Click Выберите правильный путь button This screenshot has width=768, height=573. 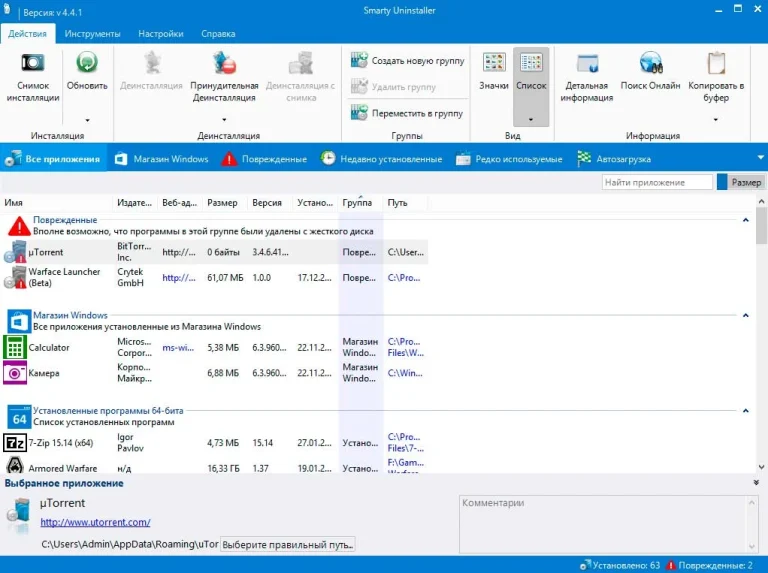click(x=288, y=545)
